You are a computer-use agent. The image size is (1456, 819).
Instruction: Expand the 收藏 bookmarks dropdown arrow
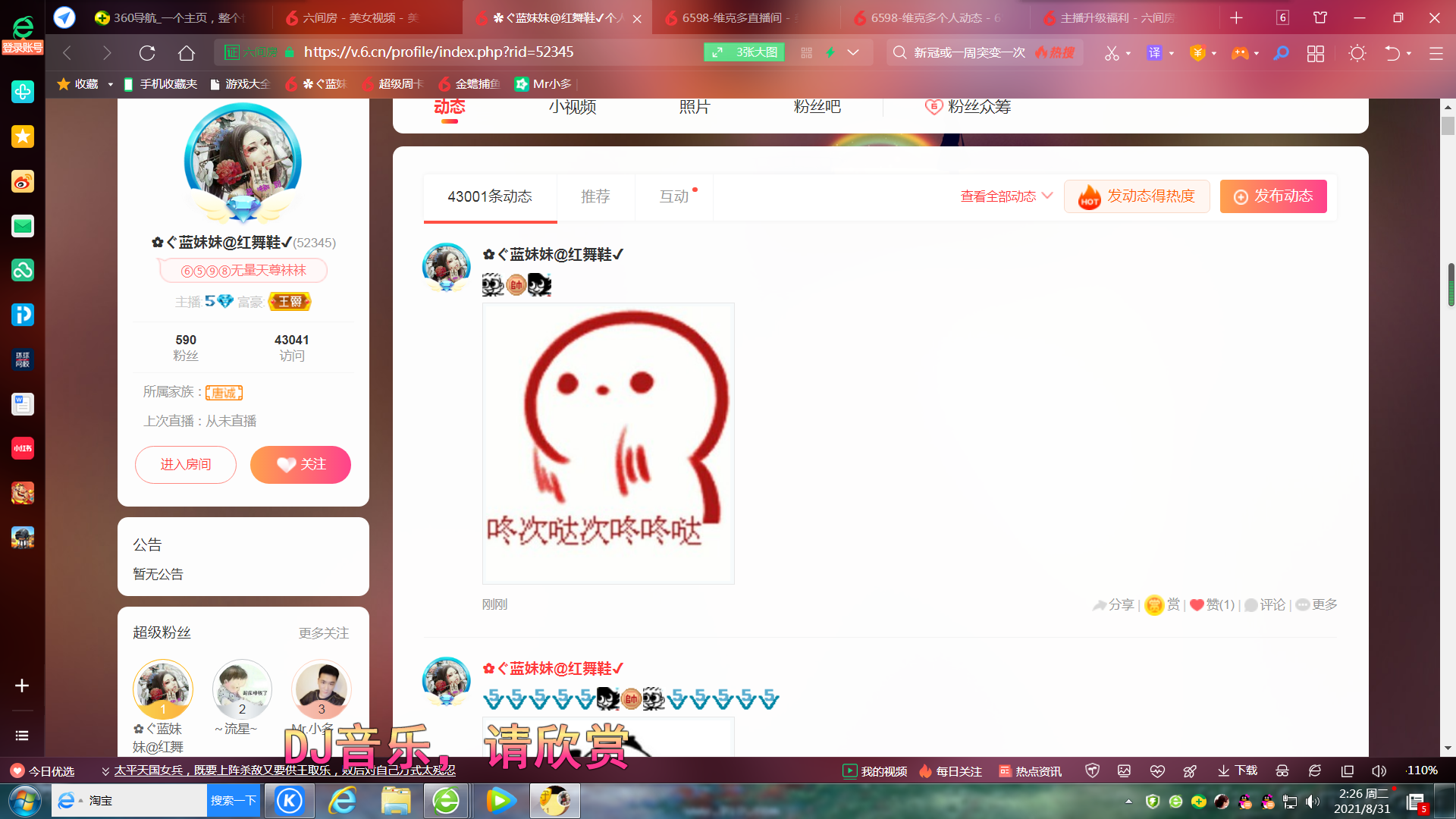(110, 84)
